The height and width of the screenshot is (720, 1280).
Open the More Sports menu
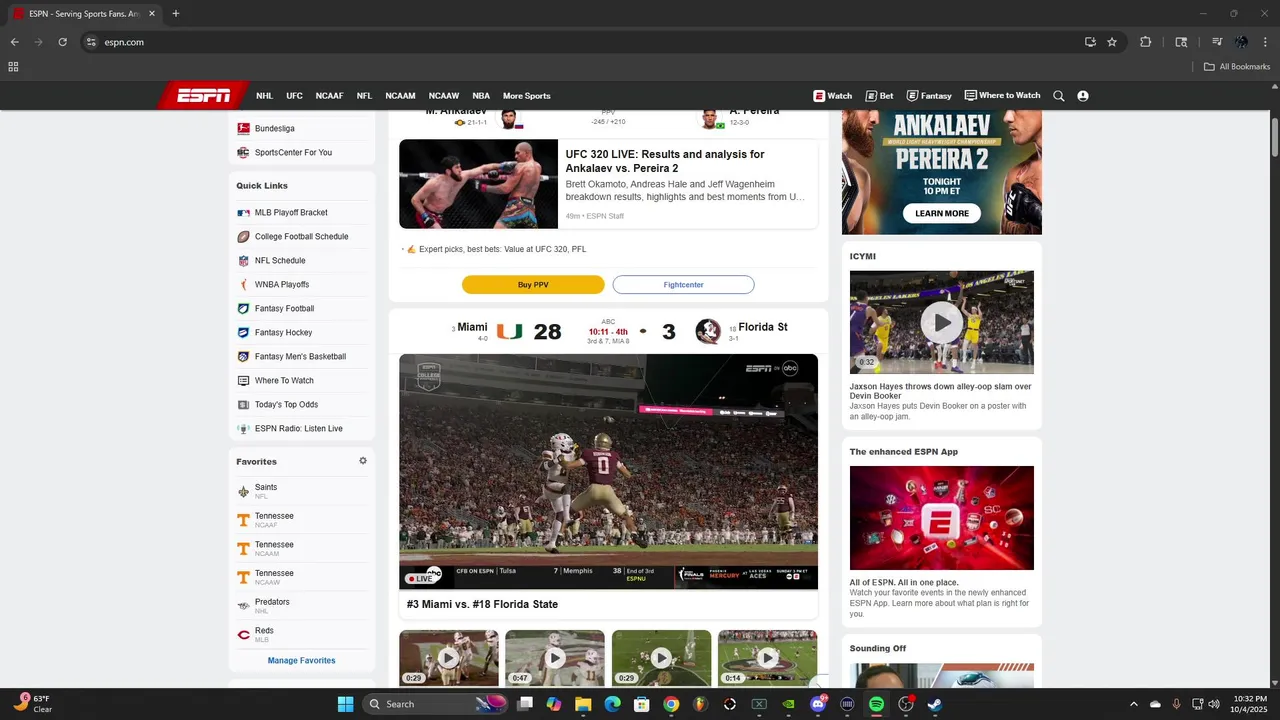(526, 96)
